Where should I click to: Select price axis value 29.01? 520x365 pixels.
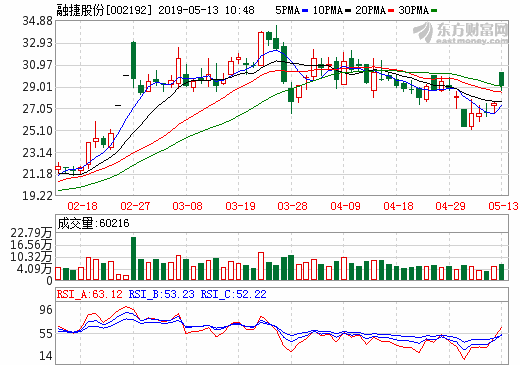click(x=37, y=87)
